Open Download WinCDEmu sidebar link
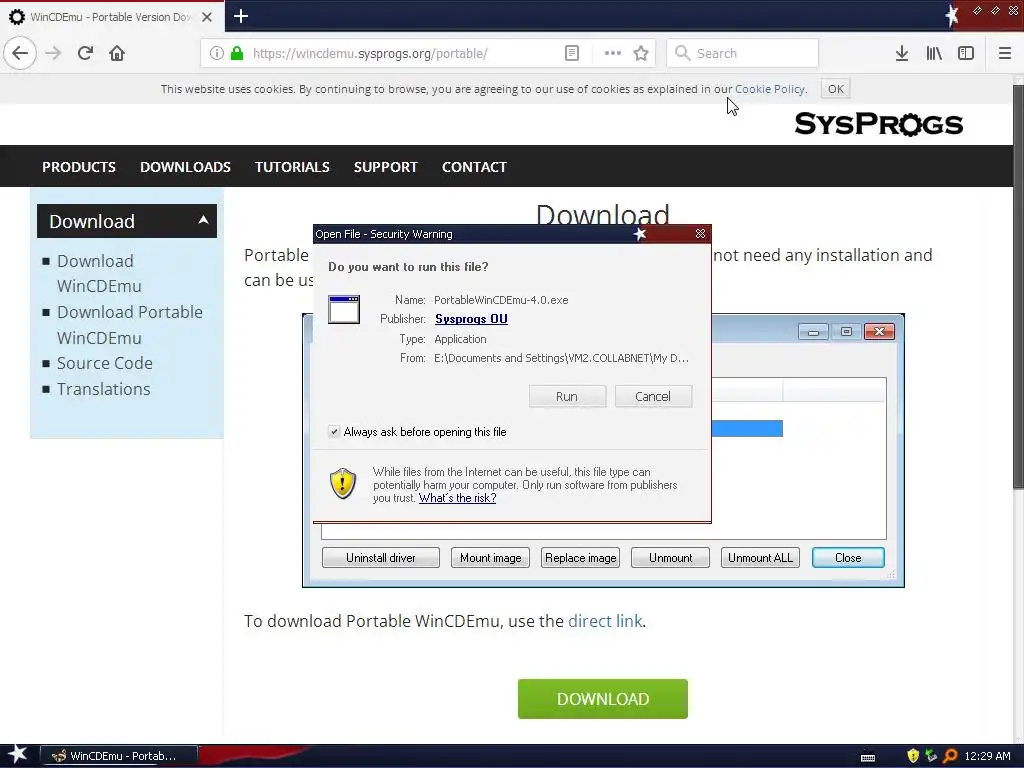The width and height of the screenshot is (1024, 768). click(x=99, y=274)
